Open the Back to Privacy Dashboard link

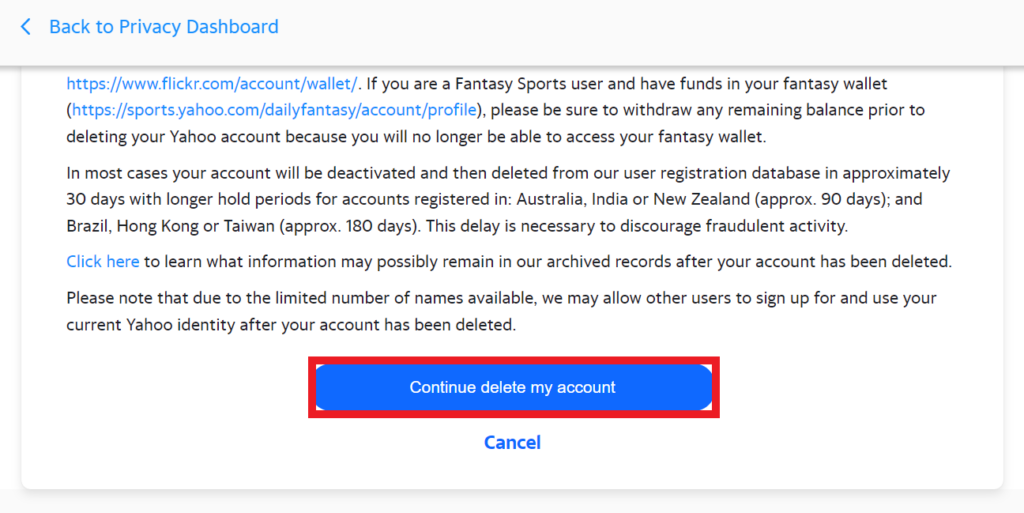[x=163, y=27]
